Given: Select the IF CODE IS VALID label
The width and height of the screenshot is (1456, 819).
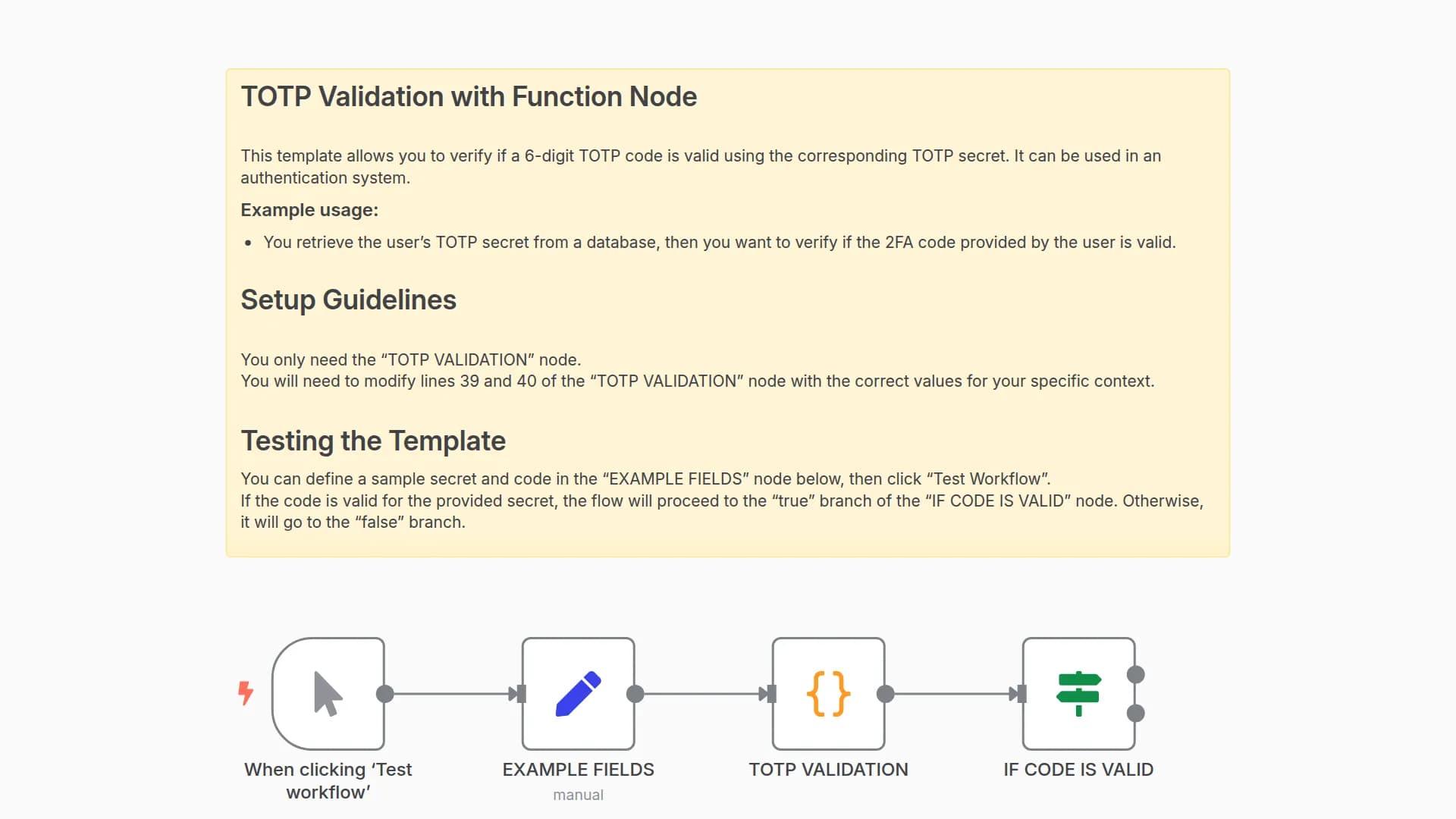Looking at the screenshot, I should (x=1078, y=769).
